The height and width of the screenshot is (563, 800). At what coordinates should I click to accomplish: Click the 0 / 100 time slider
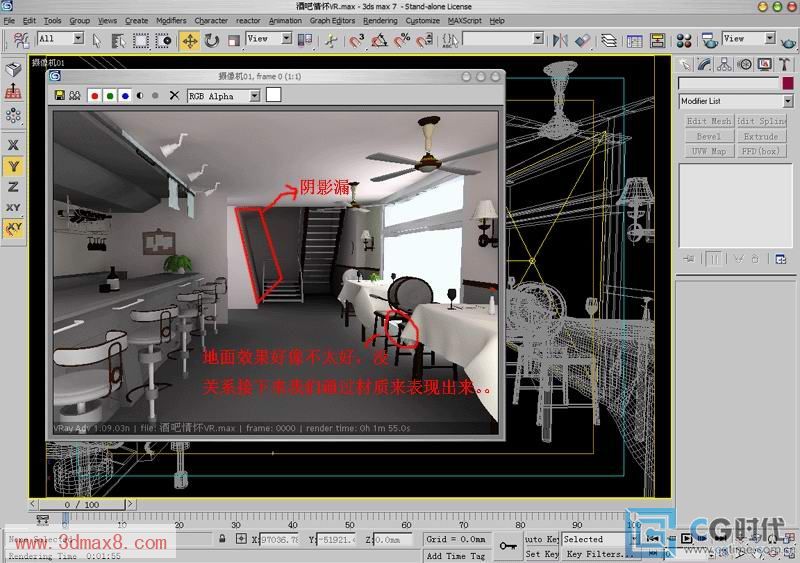(x=82, y=504)
